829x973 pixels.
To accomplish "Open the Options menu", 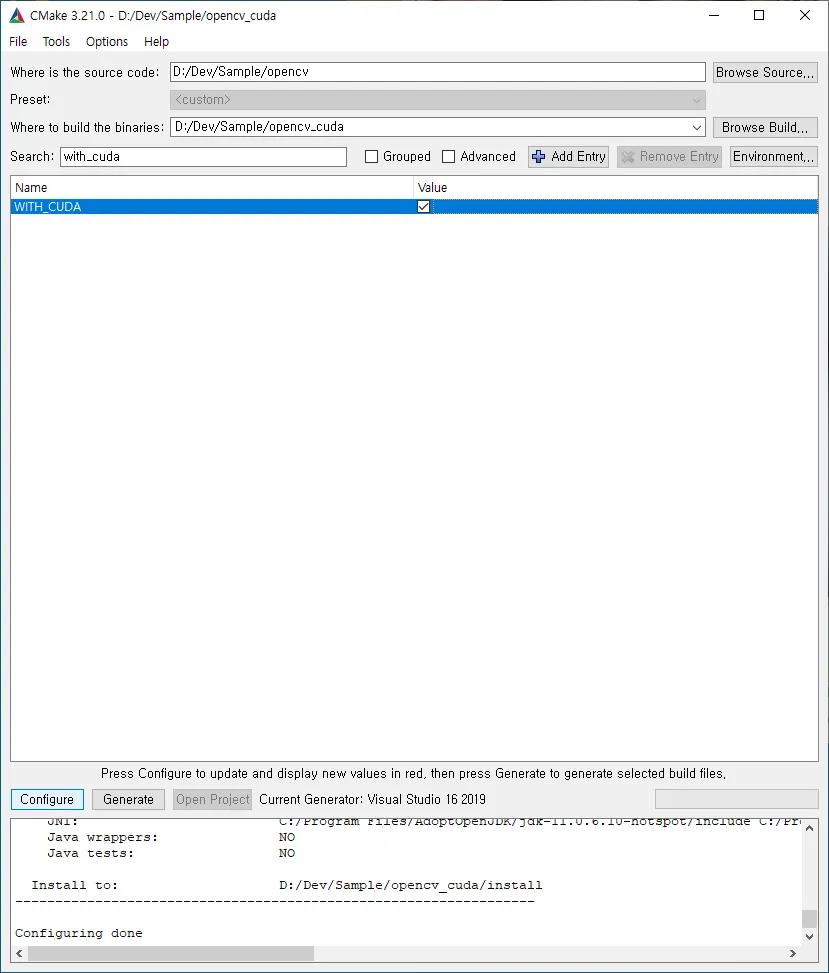I will click(x=107, y=42).
